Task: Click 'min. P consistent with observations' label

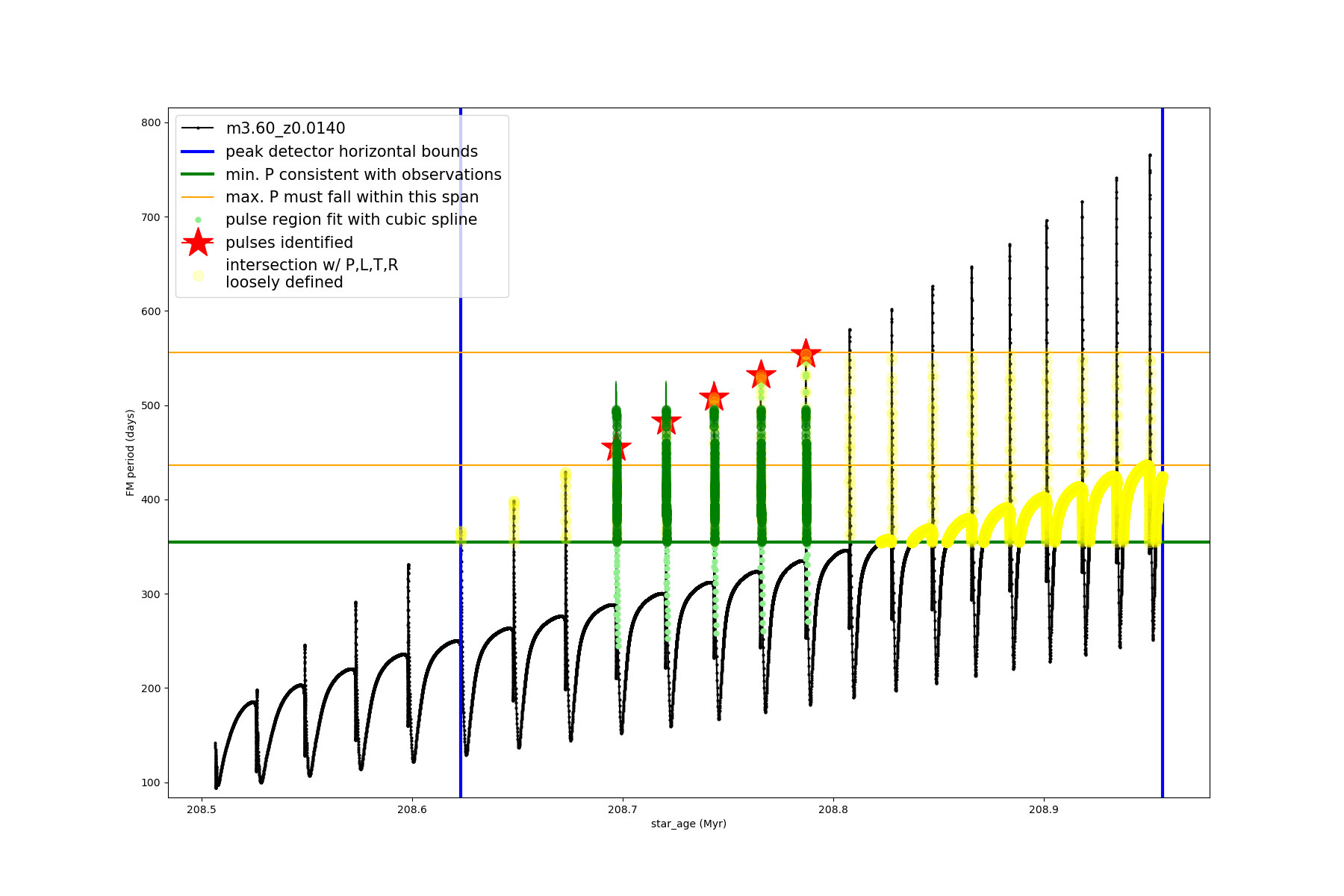Action: point(364,175)
